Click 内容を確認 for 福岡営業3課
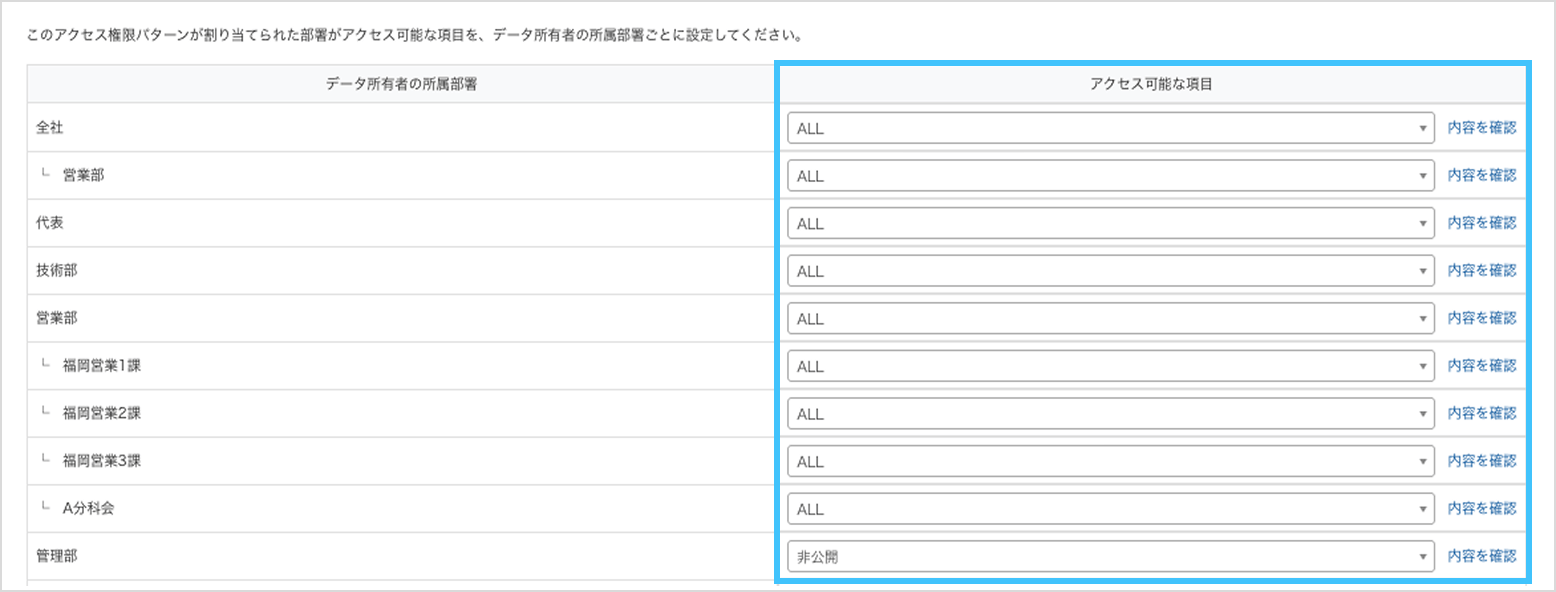 1481,462
